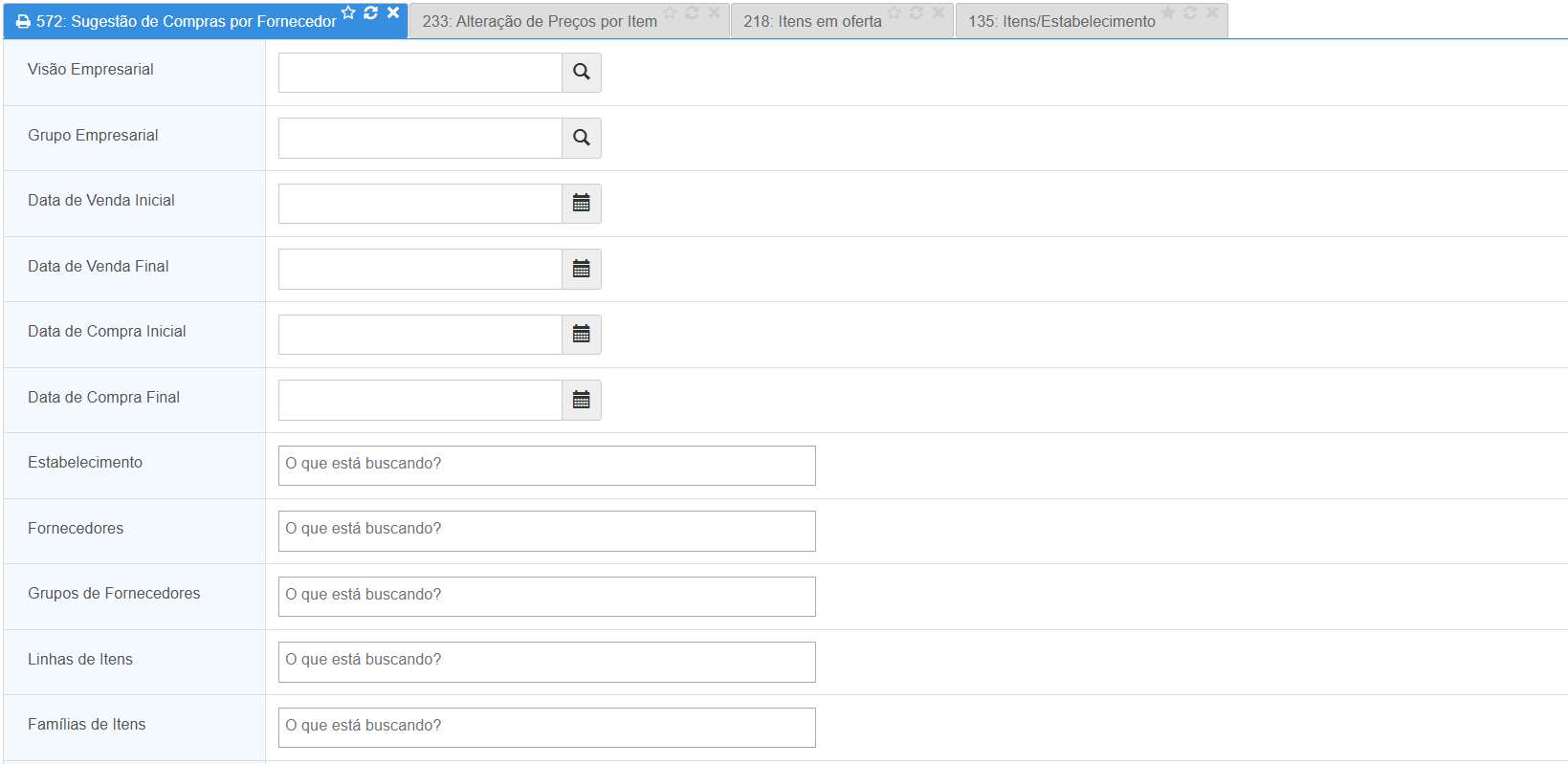The height and width of the screenshot is (764, 1568).
Task: Click the Fornecedores label
Action: click(76, 528)
